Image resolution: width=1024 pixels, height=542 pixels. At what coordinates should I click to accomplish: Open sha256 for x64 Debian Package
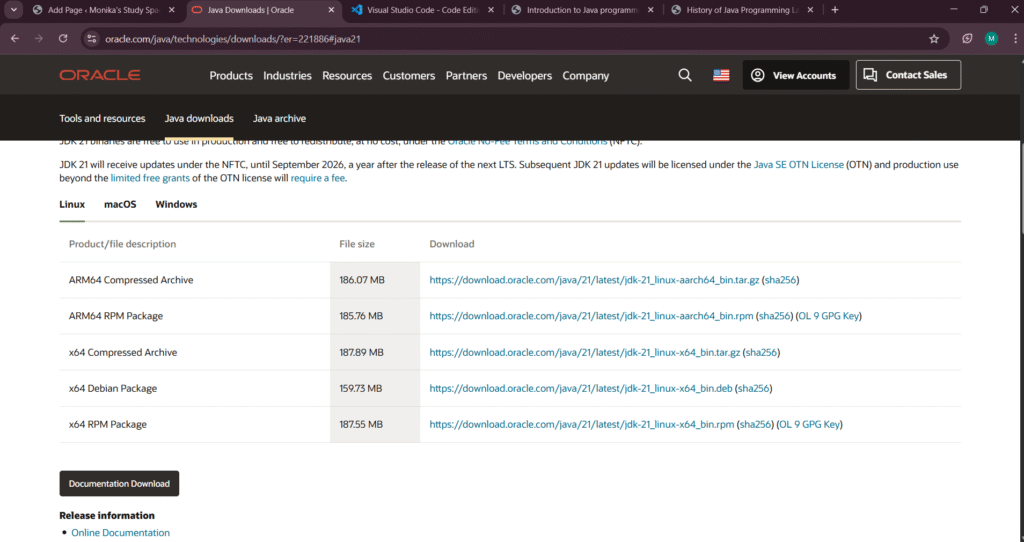point(754,389)
